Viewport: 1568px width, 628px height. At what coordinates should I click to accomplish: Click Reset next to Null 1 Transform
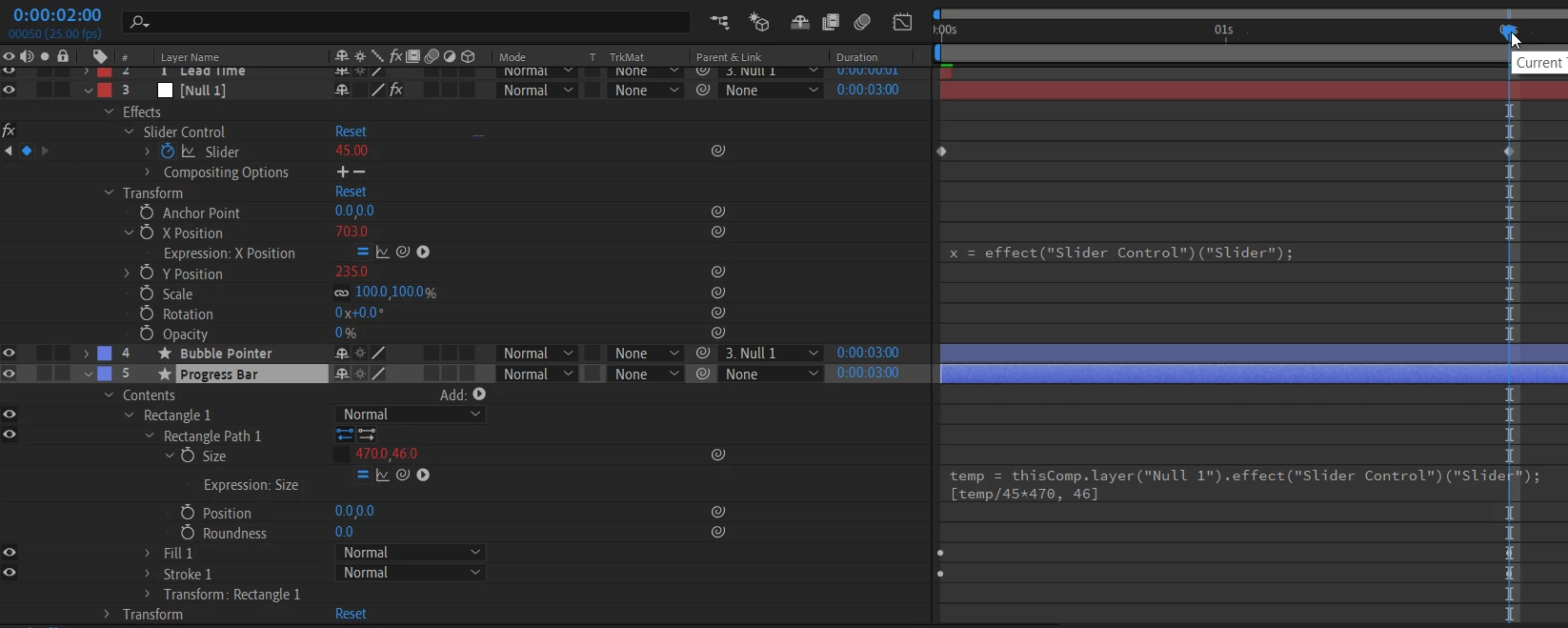[351, 192]
